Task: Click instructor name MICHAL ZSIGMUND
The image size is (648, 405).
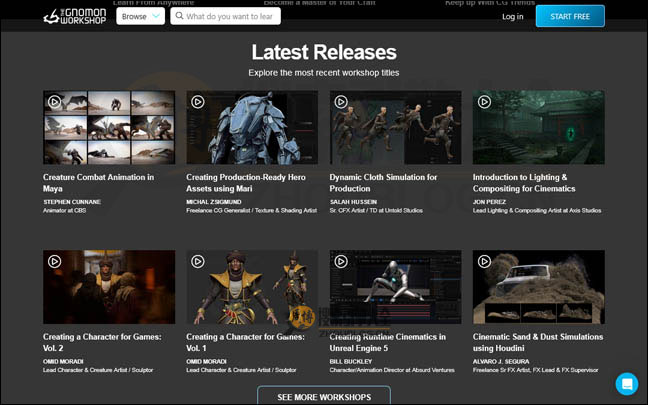Action: [x=214, y=202]
